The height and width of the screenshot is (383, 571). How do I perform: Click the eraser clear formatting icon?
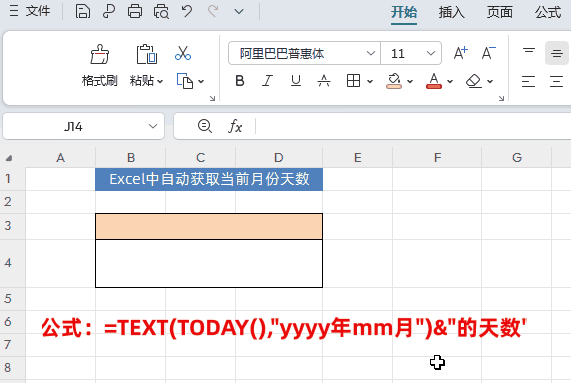coord(473,81)
